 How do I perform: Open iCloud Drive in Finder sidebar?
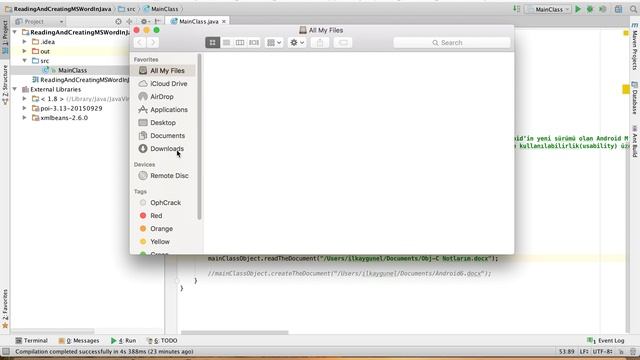(163, 84)
